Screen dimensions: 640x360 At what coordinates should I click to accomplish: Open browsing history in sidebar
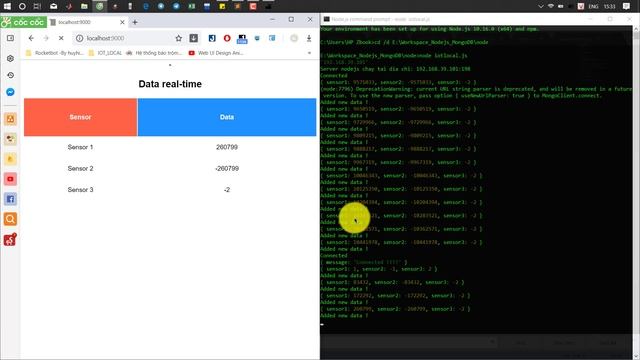(x=10, y=75)
